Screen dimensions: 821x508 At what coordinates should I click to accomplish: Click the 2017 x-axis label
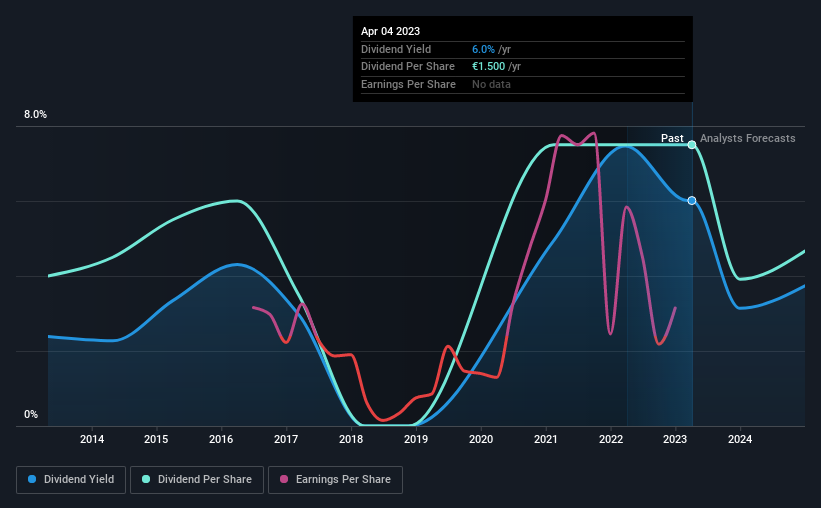(286, 439)
